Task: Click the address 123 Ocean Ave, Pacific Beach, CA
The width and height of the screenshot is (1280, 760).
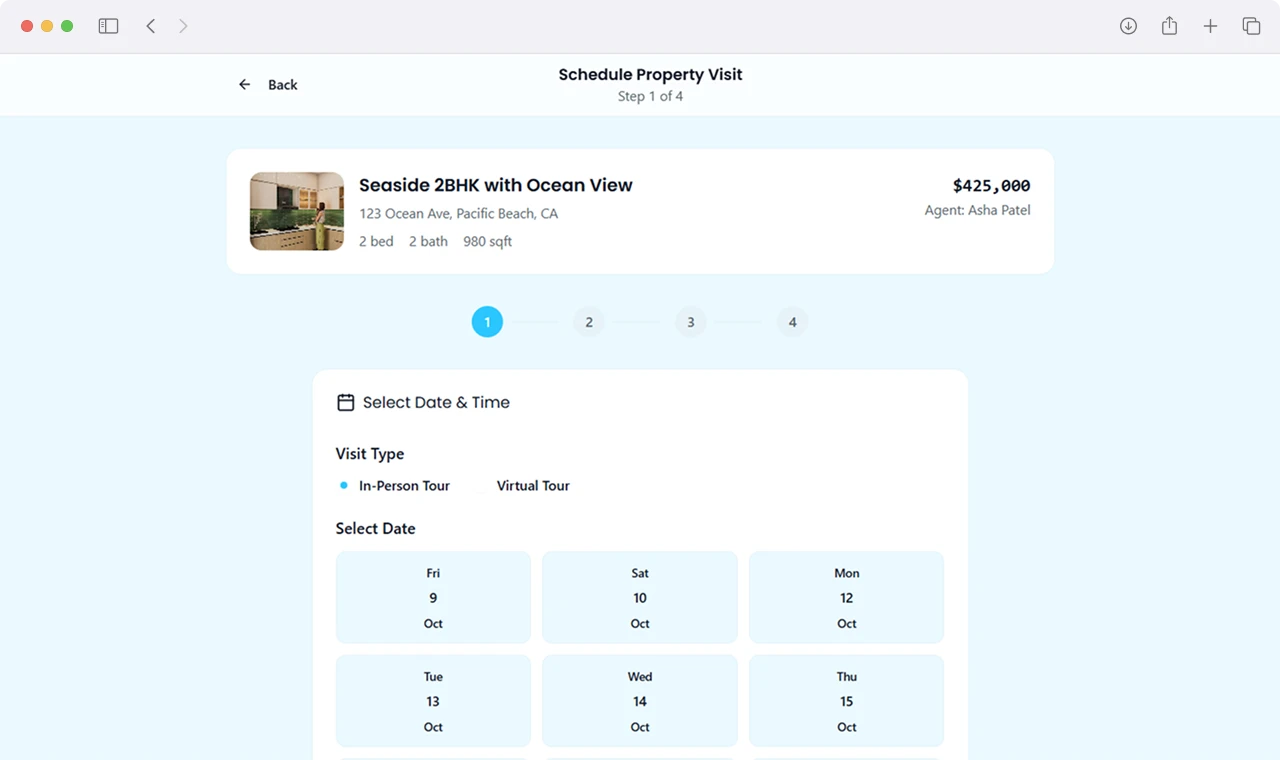Action: tap(459, 214)
